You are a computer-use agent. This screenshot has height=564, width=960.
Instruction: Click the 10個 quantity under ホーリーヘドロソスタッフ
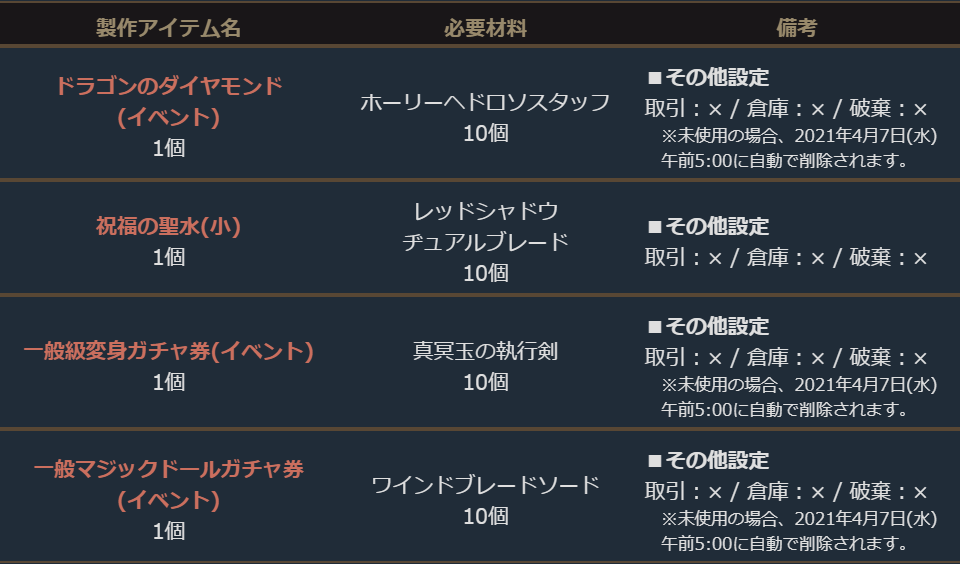(x=485, y=133)
